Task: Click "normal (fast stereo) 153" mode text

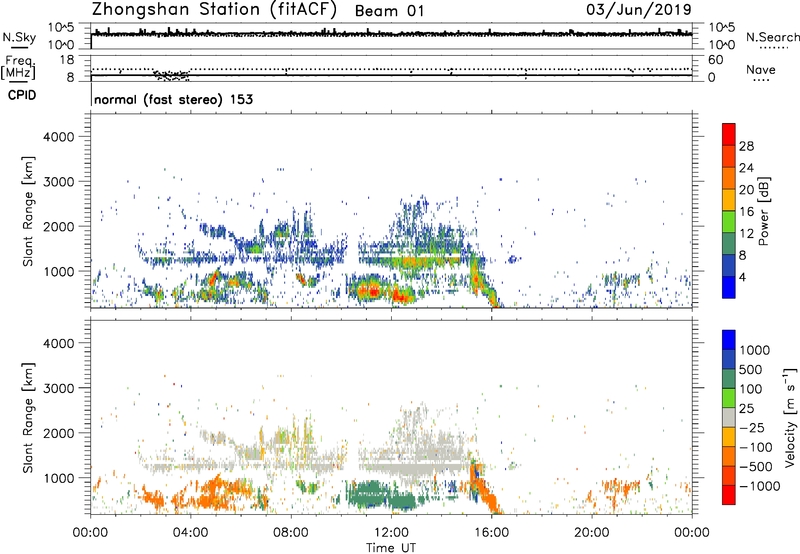Action: click(173, 99)
